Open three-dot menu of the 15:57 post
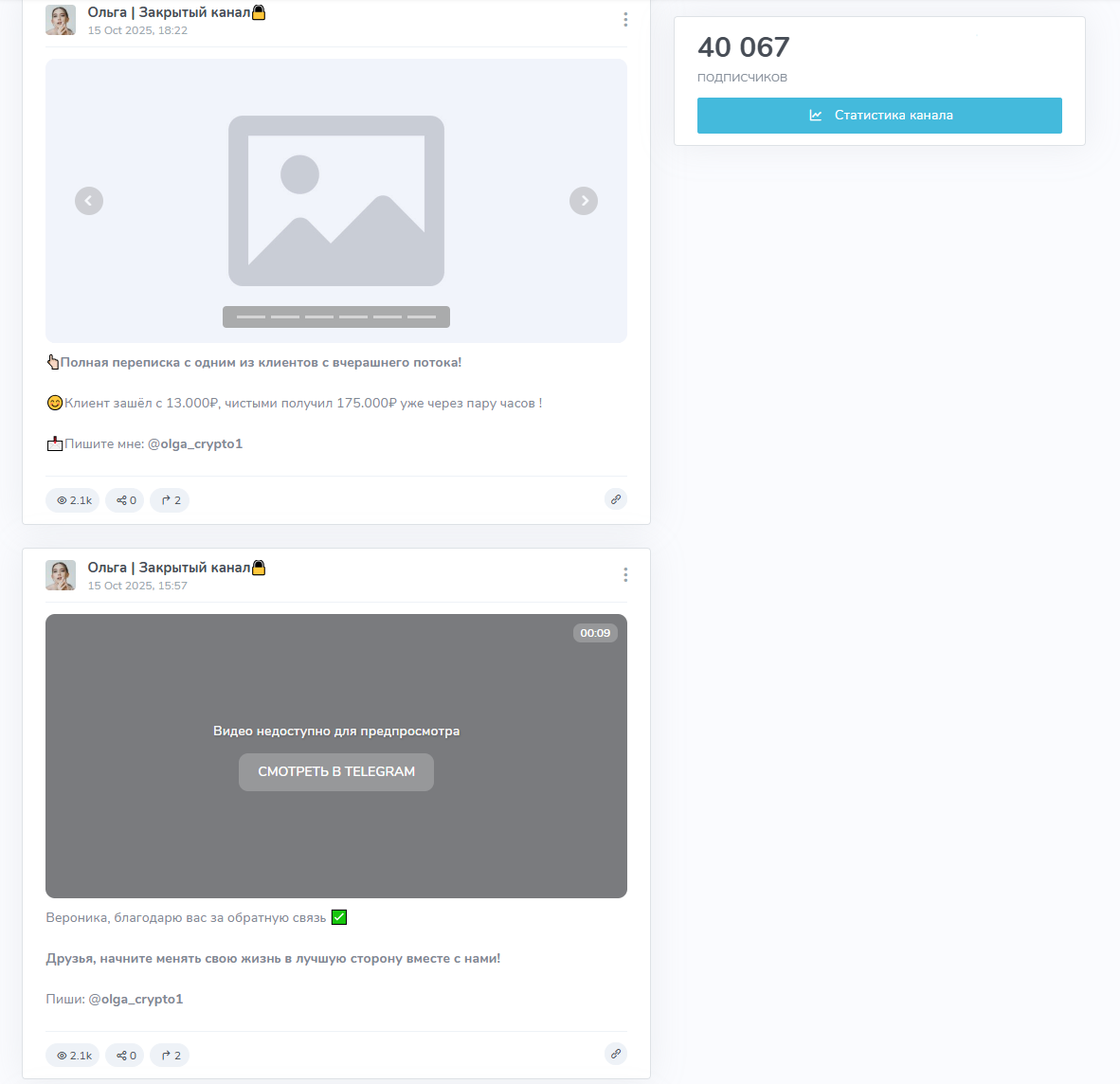The image size is (1120, 1084). click(x=625, y=575)
